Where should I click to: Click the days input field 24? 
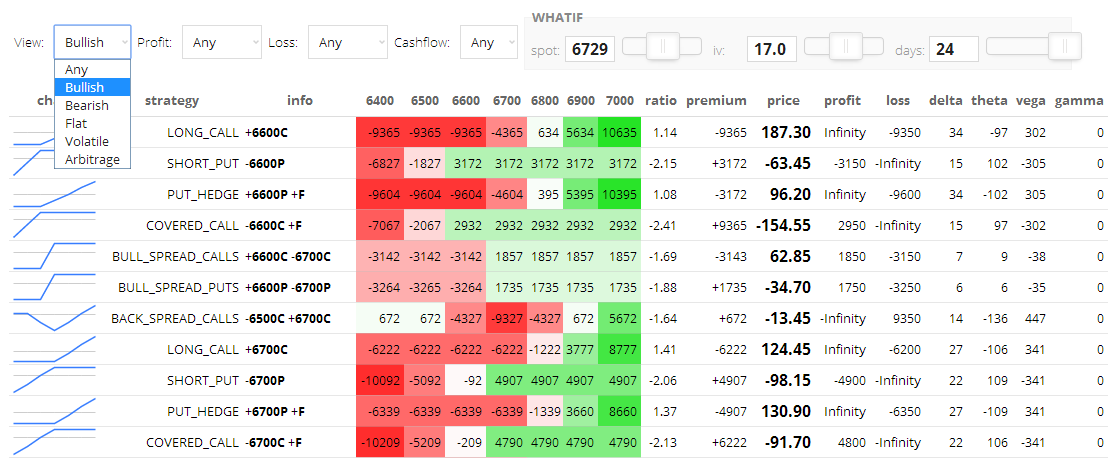click(954, 50)
